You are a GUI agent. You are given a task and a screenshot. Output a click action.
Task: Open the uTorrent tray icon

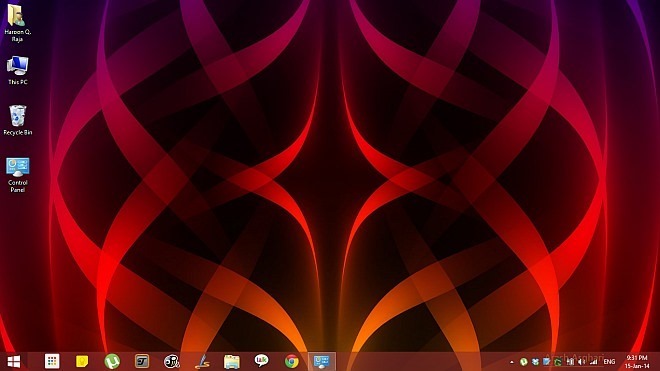point(524,362)
